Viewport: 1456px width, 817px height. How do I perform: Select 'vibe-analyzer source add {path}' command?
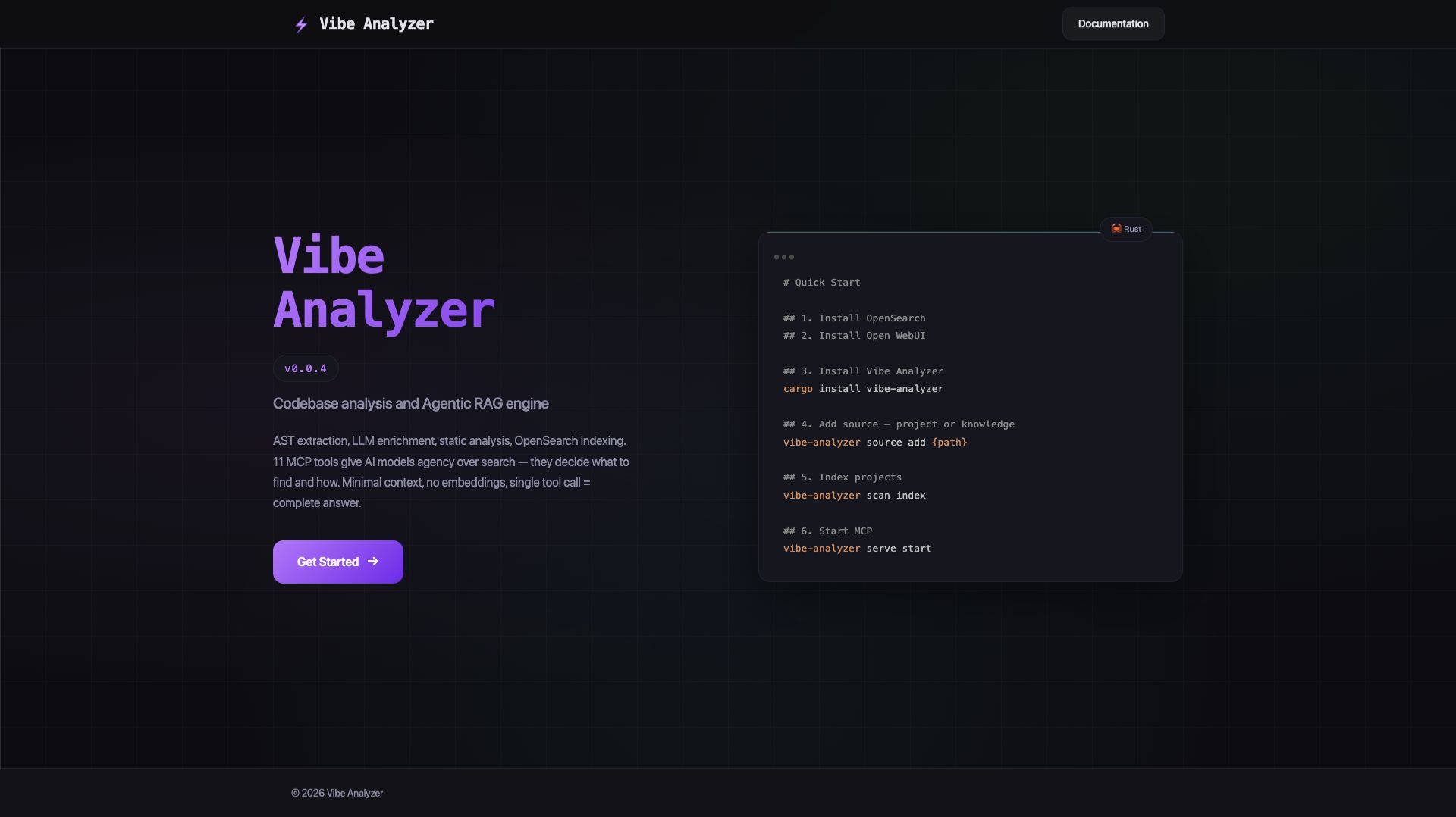tap(875, 443)
